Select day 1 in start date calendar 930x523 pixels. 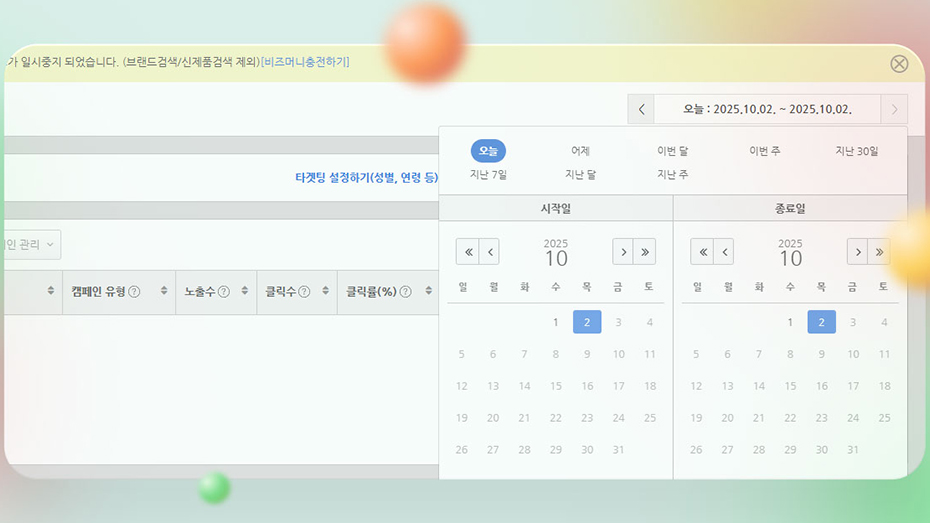pyautogui.click(x=556, y=322)
